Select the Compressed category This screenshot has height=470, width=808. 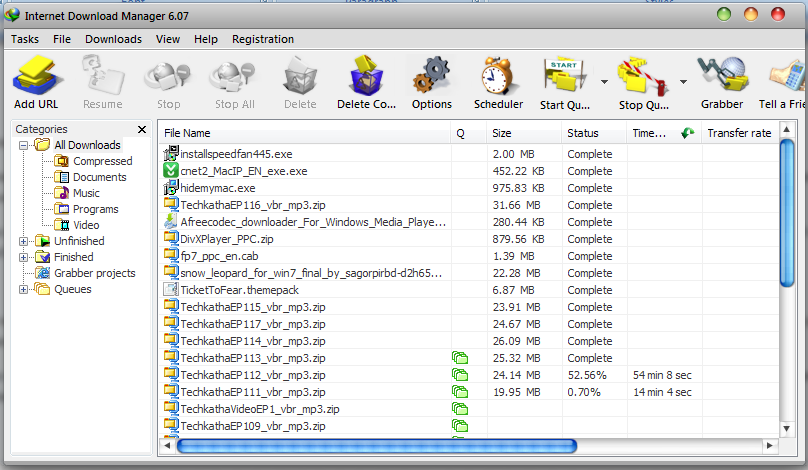(103, 161)
